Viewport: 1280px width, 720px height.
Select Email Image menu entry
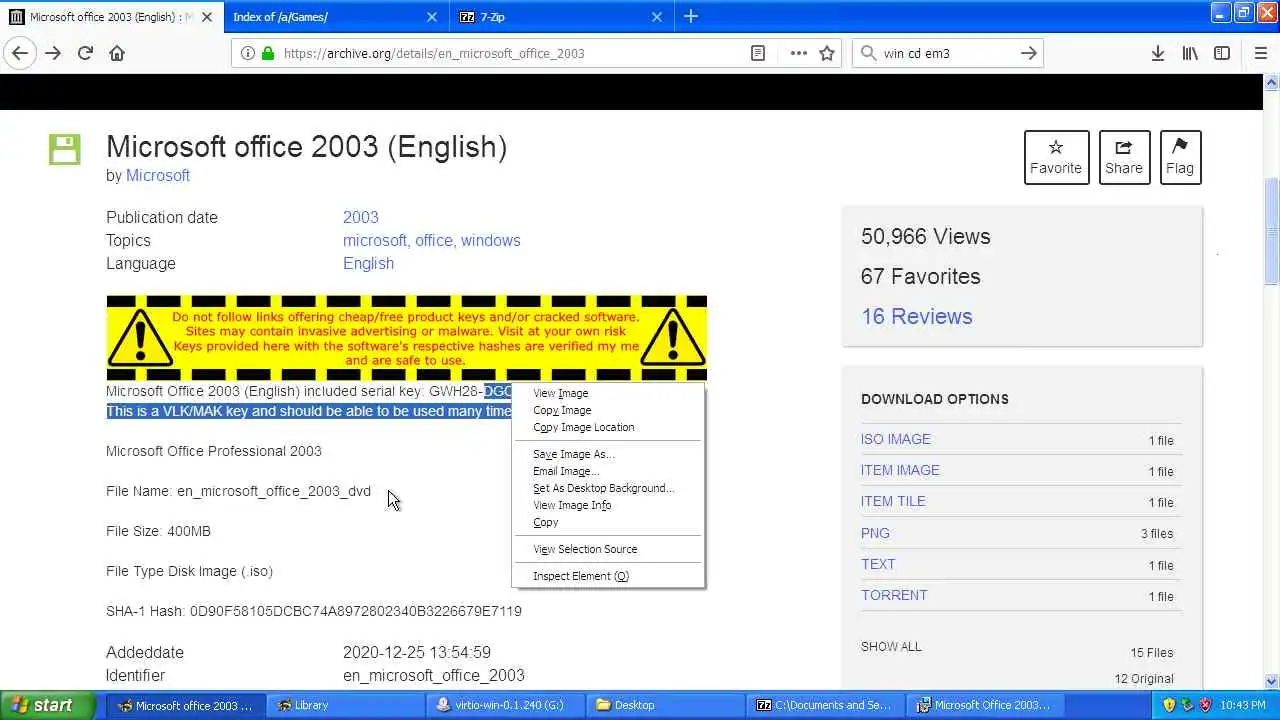click(608, 471)
